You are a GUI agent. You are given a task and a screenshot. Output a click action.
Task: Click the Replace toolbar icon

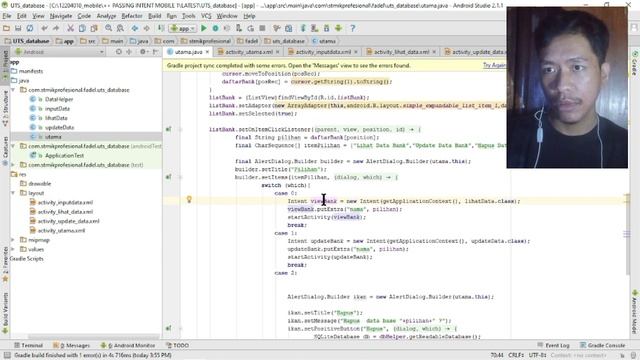click(120, 28)
